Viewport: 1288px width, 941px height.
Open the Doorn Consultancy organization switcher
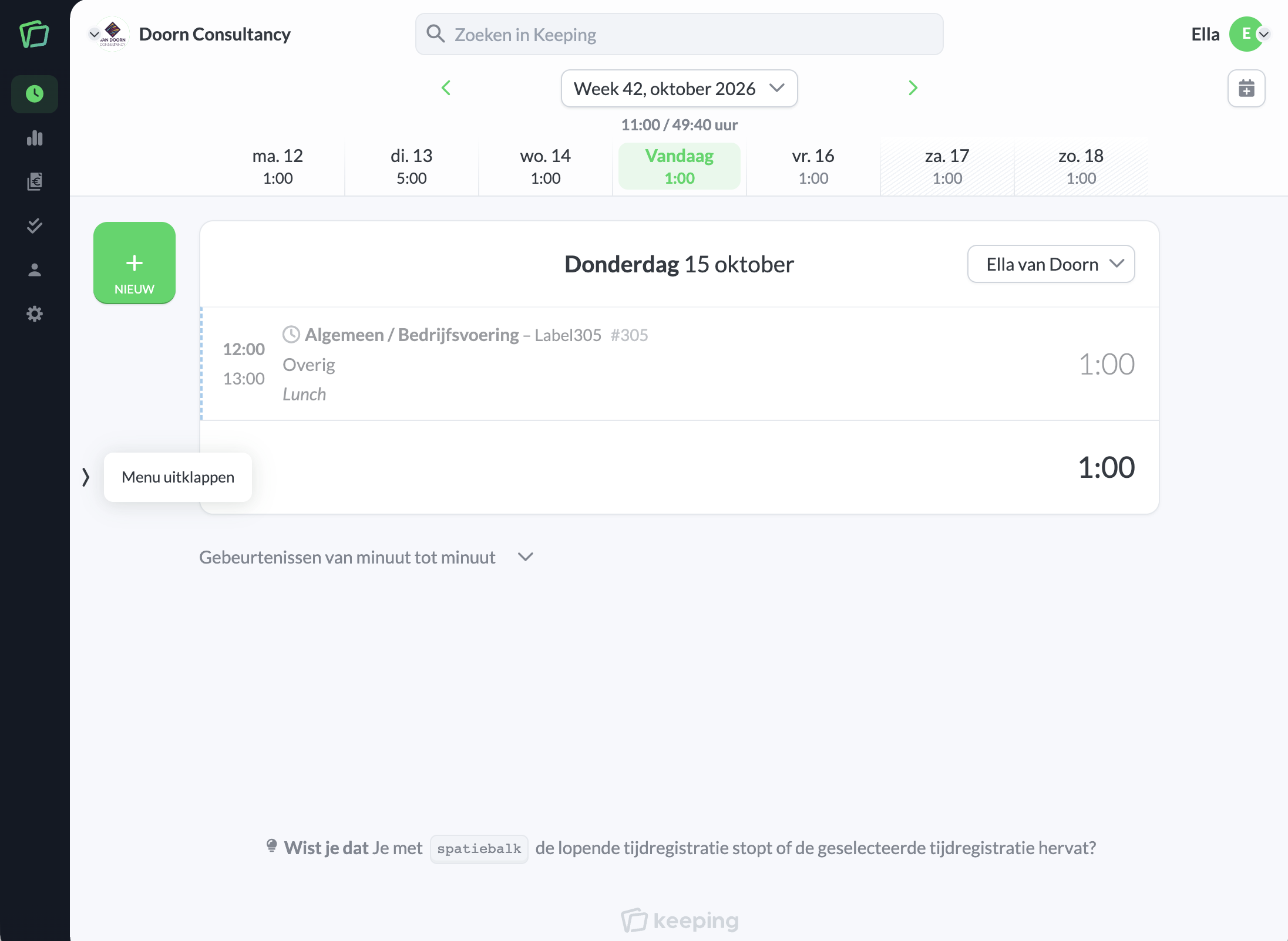pos(190,34)
